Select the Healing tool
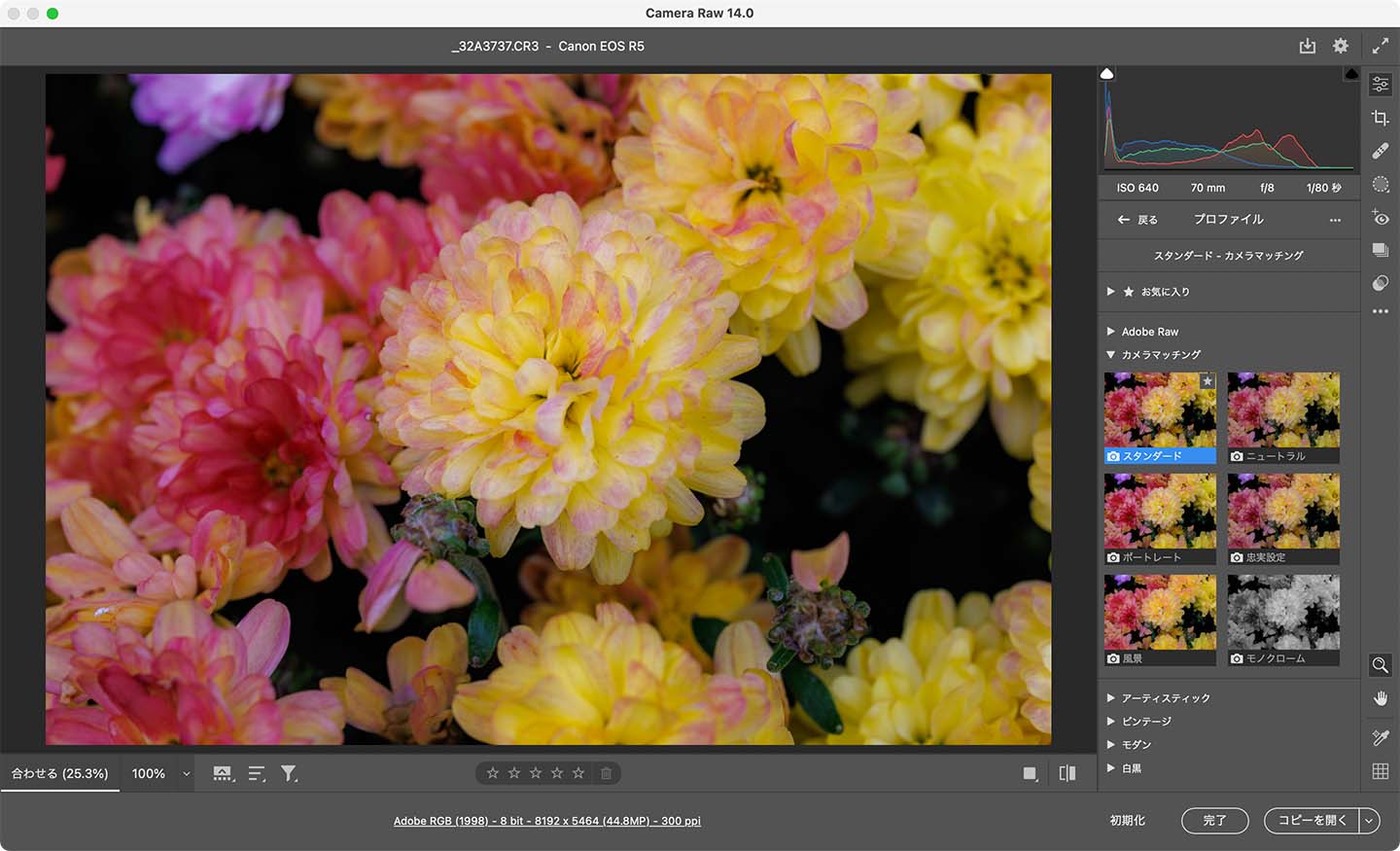This screenshot has width=1400, height=851. click(x=1381, y=151)
